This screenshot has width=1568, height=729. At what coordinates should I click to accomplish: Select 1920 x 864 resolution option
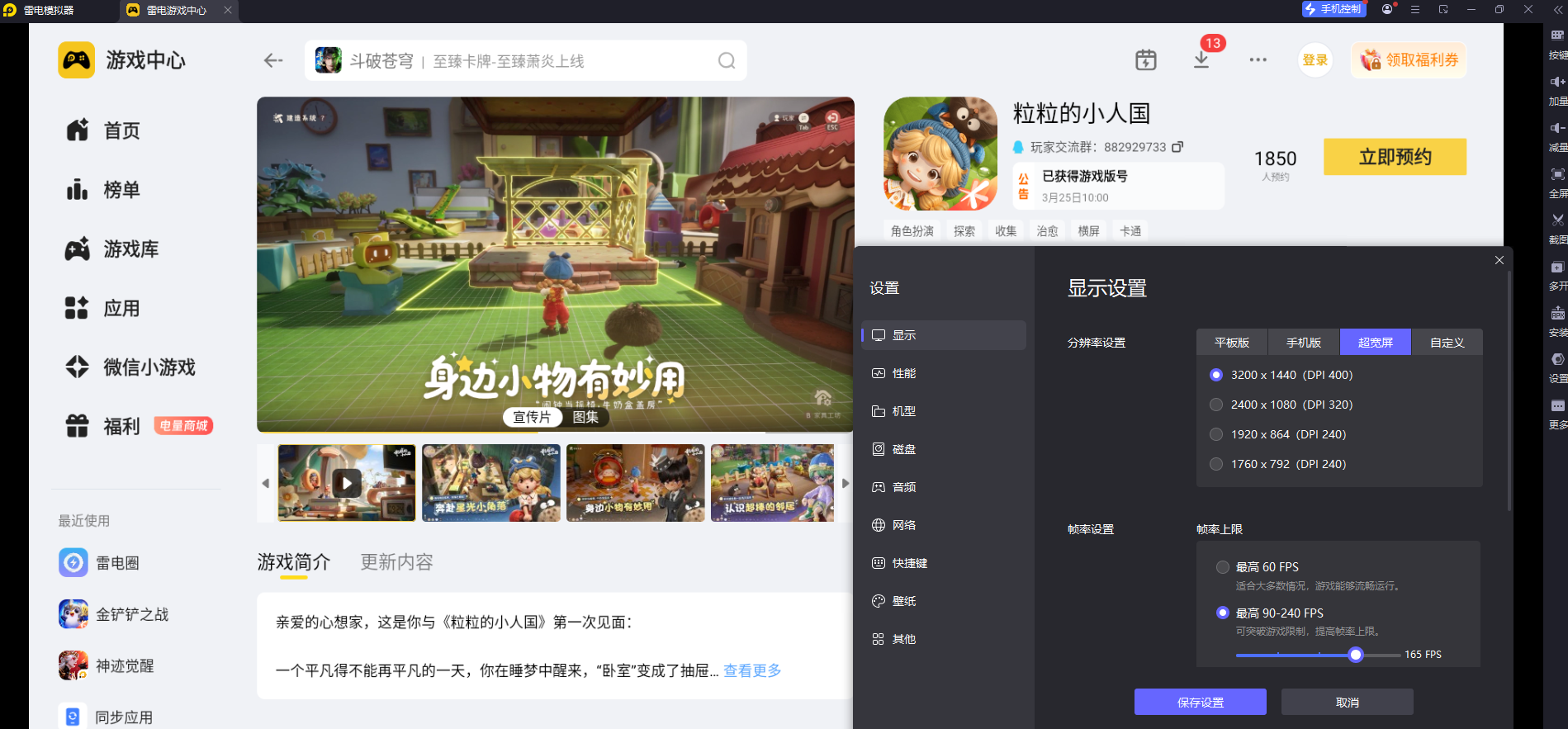(x=1216, y=434)
